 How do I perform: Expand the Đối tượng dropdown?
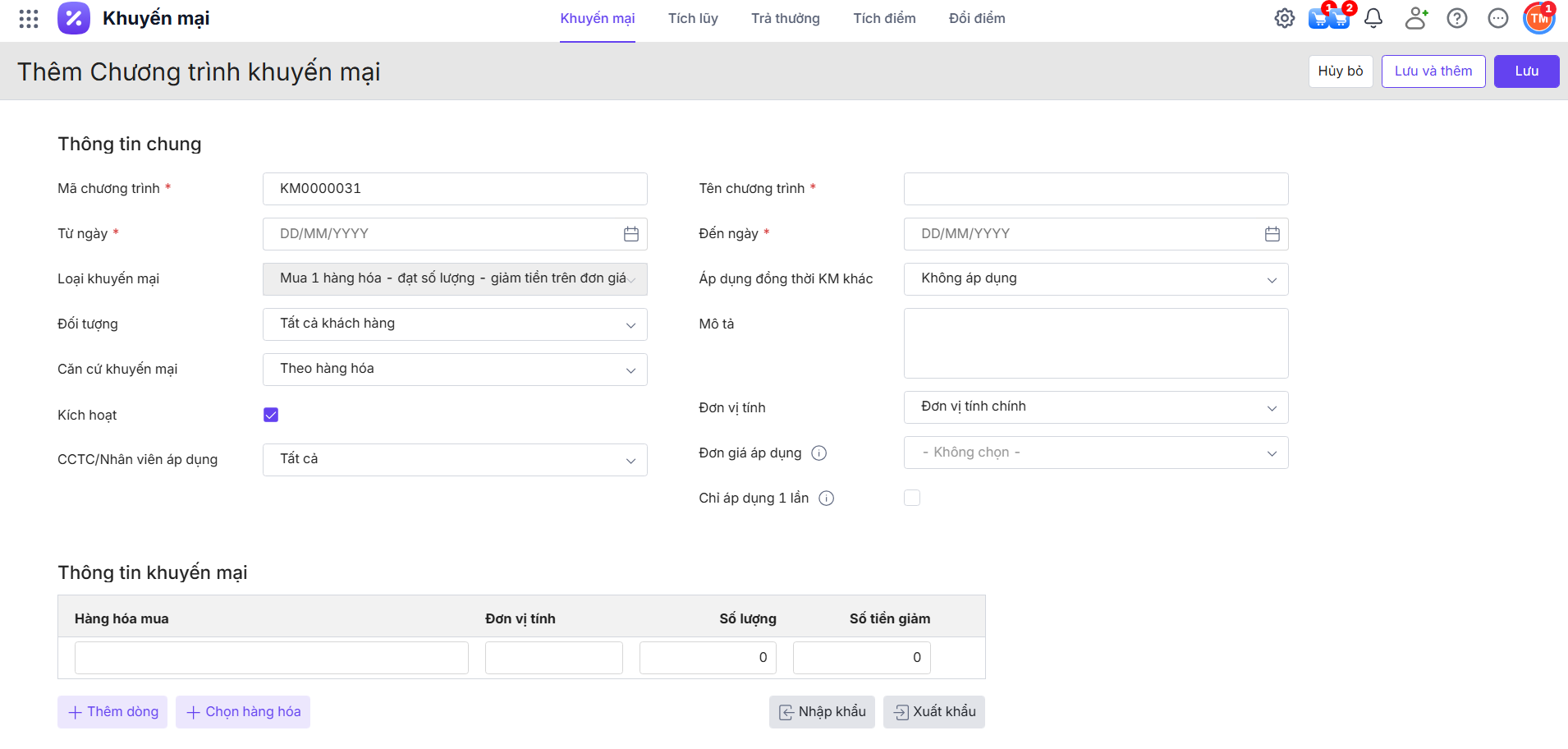455,324
